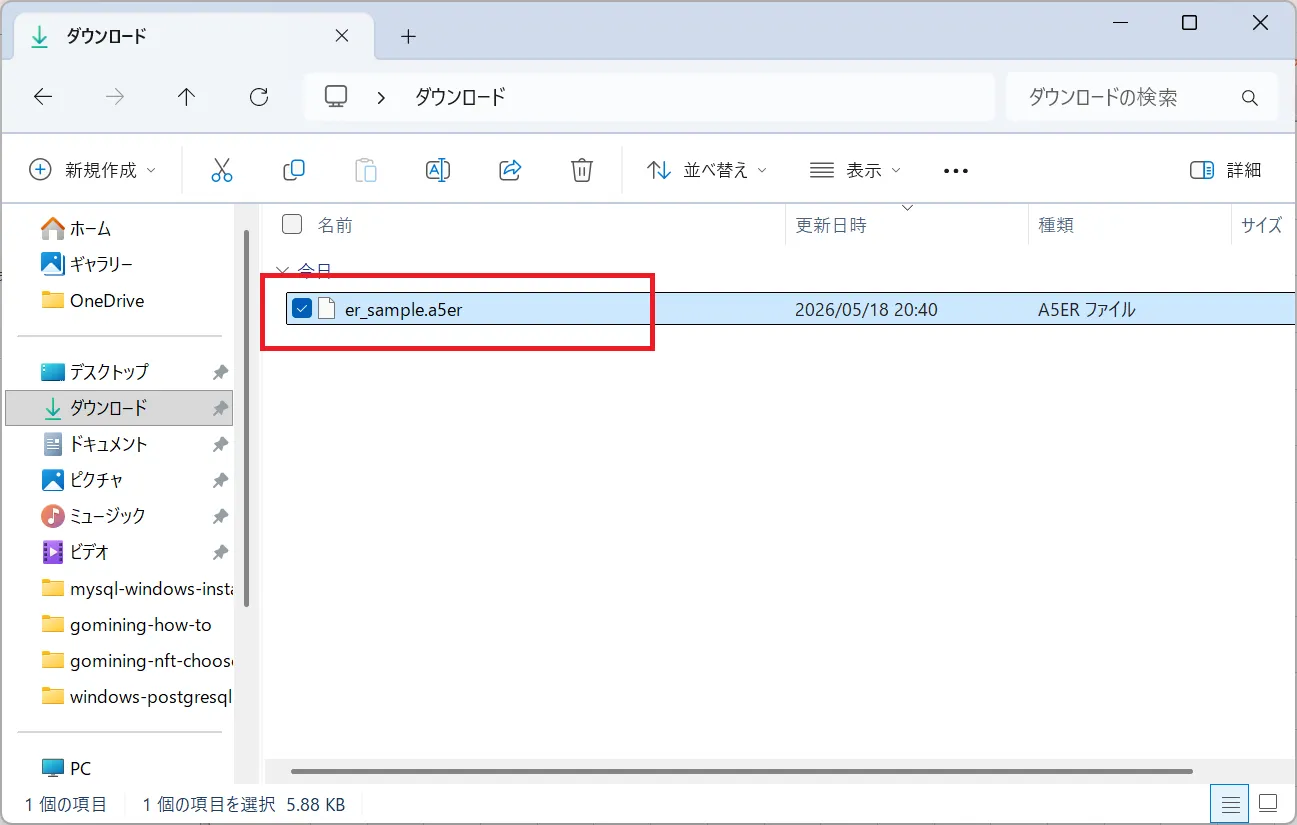Screen dimensions: 1297x825
Task: Go forward with the right arrow
Action: pyautogui.click(x=115, y=97)
